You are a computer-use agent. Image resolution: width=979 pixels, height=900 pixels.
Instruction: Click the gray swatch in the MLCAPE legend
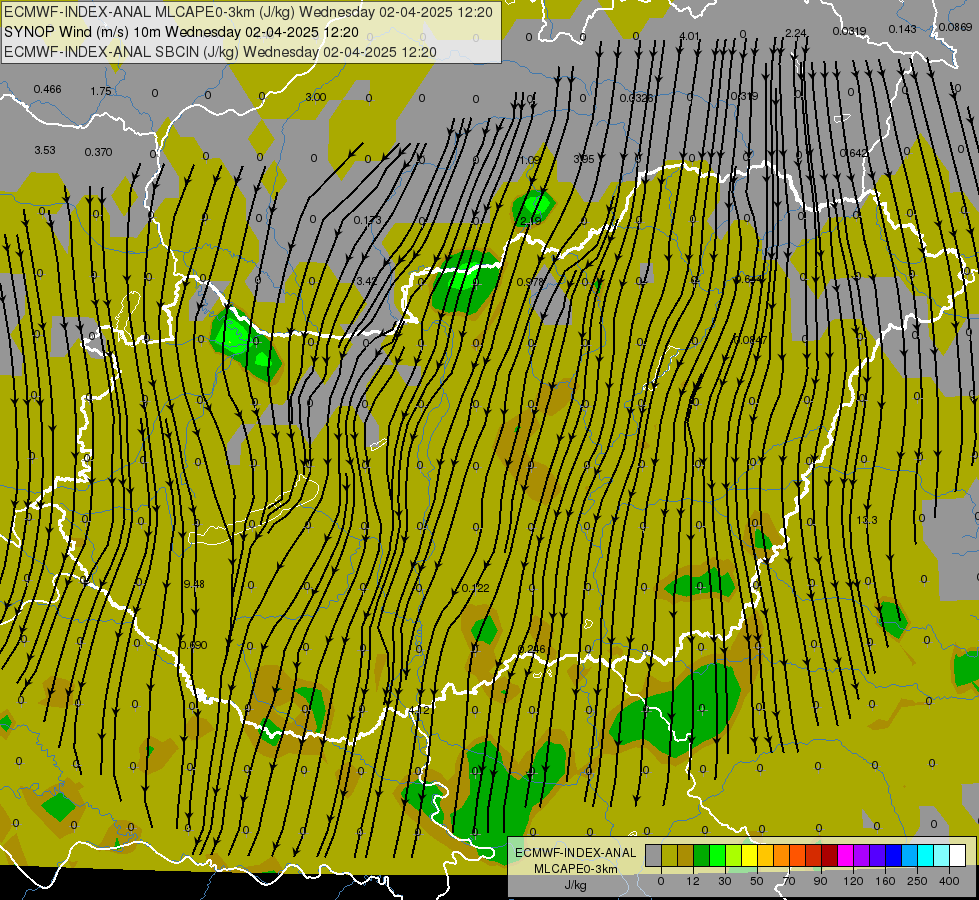(x=654, y=855)
